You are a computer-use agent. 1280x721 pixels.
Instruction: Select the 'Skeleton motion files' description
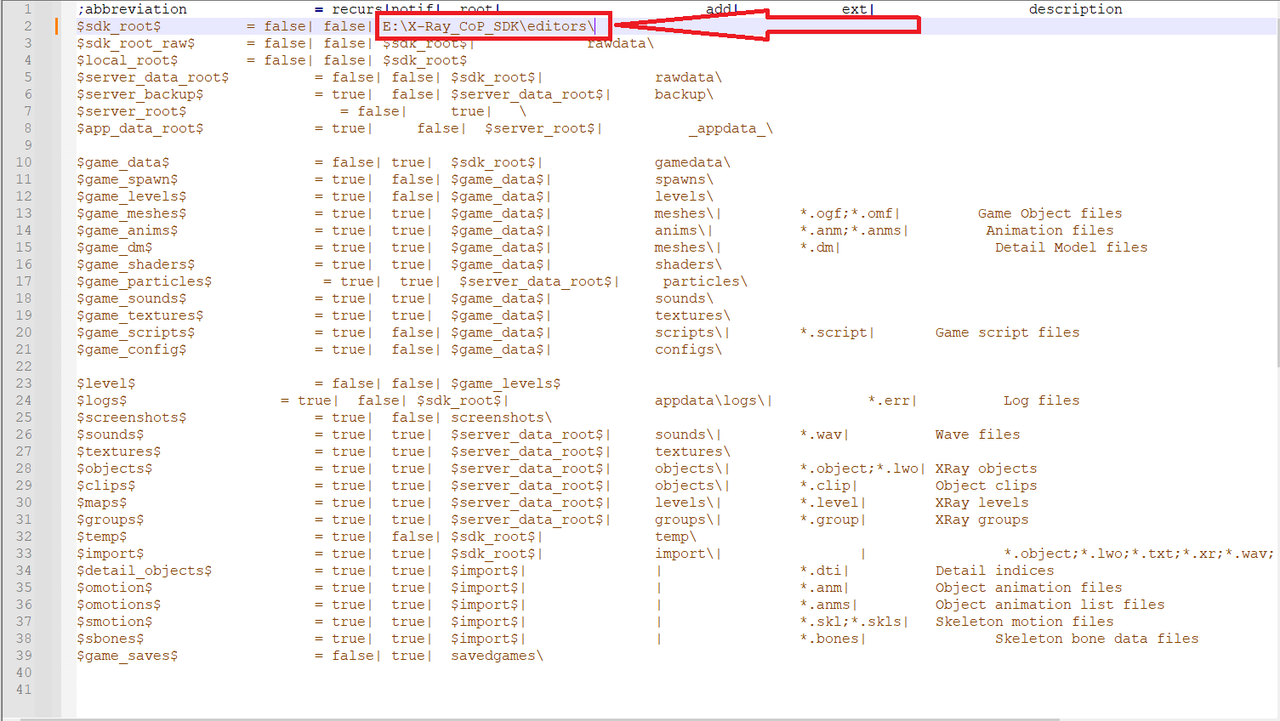tap(1025, 621)
